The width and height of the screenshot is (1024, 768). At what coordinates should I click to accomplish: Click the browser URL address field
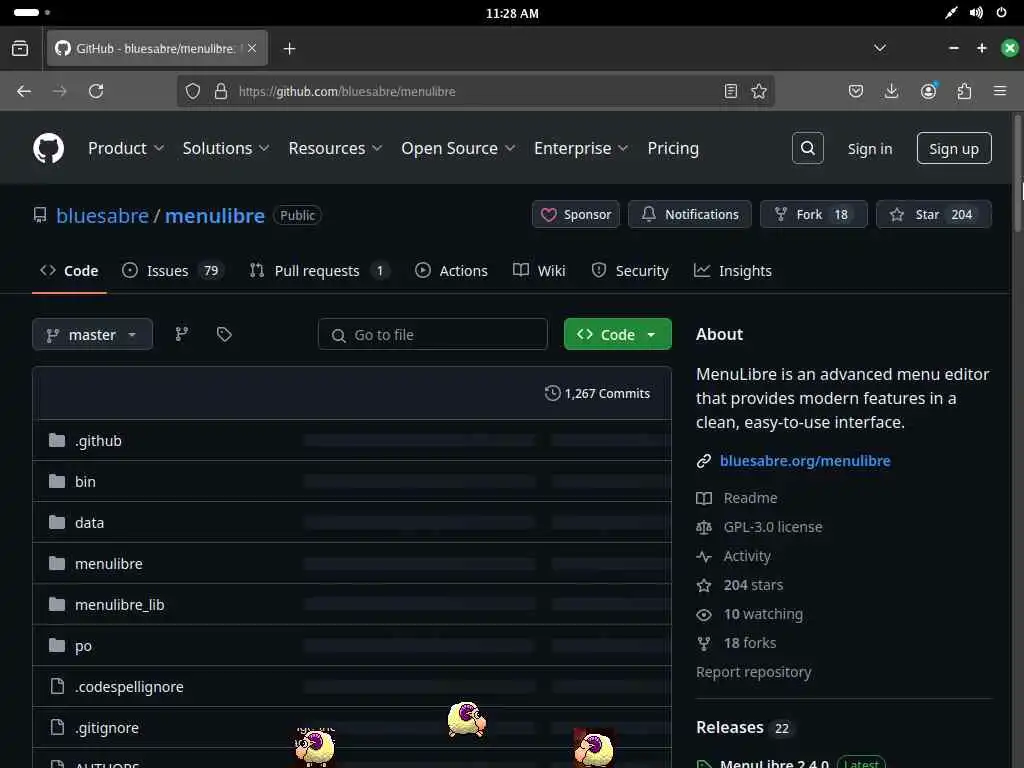click(x=475, y=91)
